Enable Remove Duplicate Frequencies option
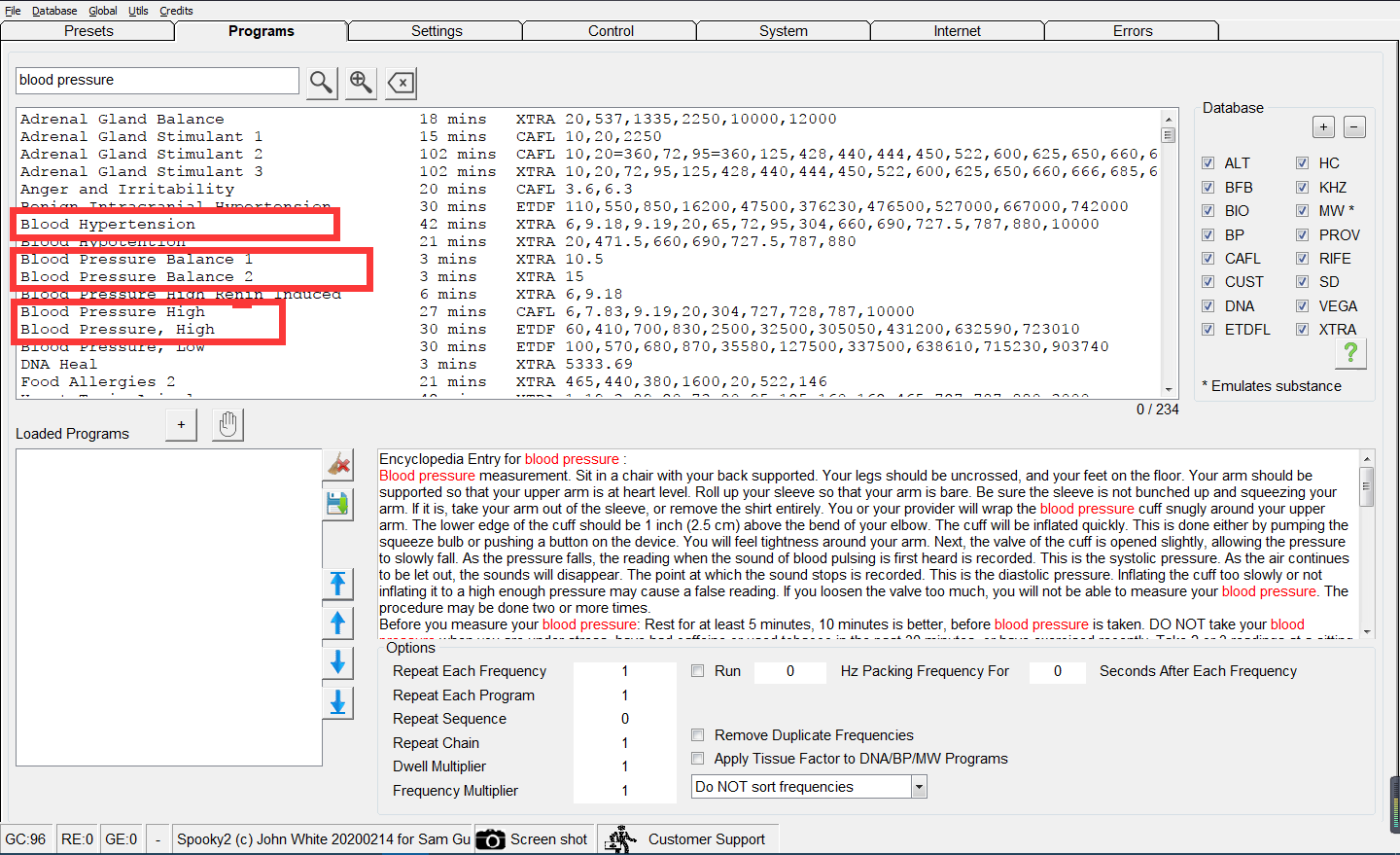This screenshot has height=855, width=1400. [698, 735]
